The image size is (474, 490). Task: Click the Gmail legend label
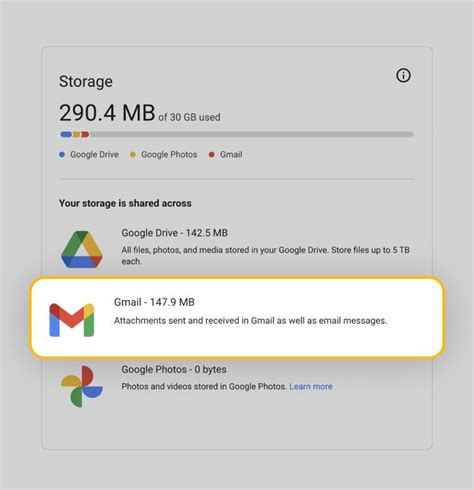click(x=231, y=155)
